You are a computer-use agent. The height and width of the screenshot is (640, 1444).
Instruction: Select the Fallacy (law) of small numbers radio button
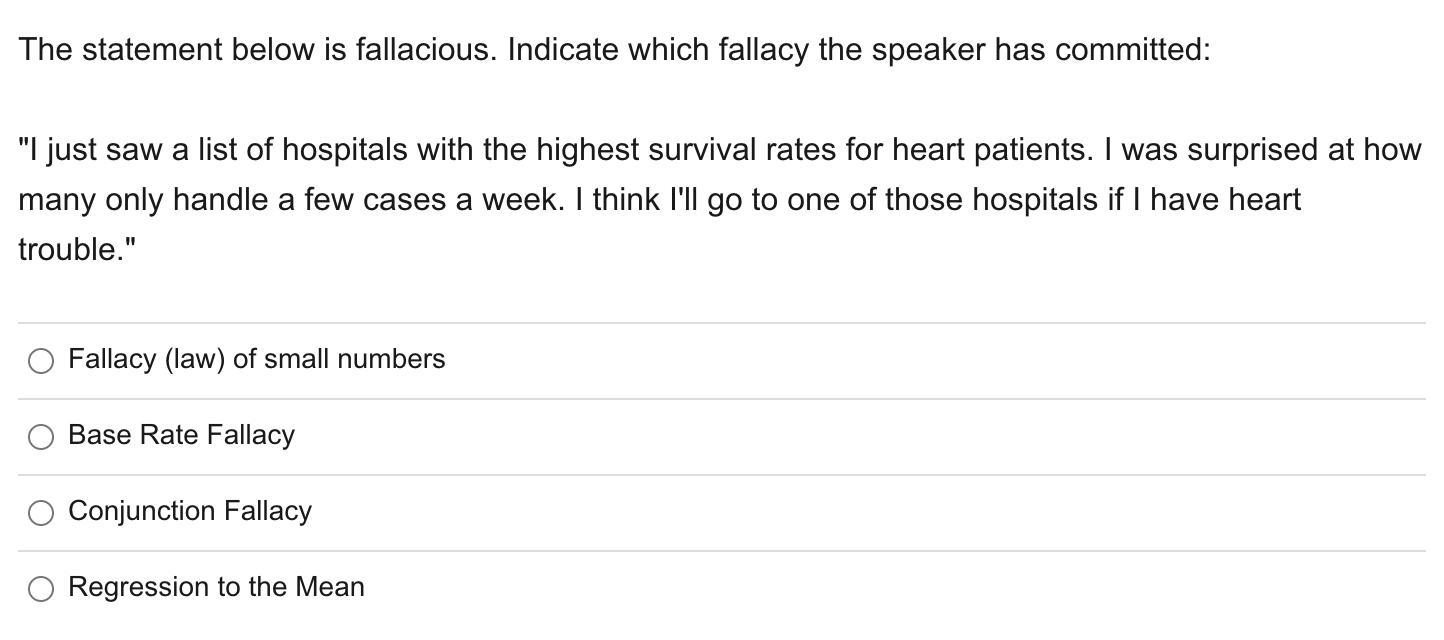pyautogui.click(x=41, y=361)
